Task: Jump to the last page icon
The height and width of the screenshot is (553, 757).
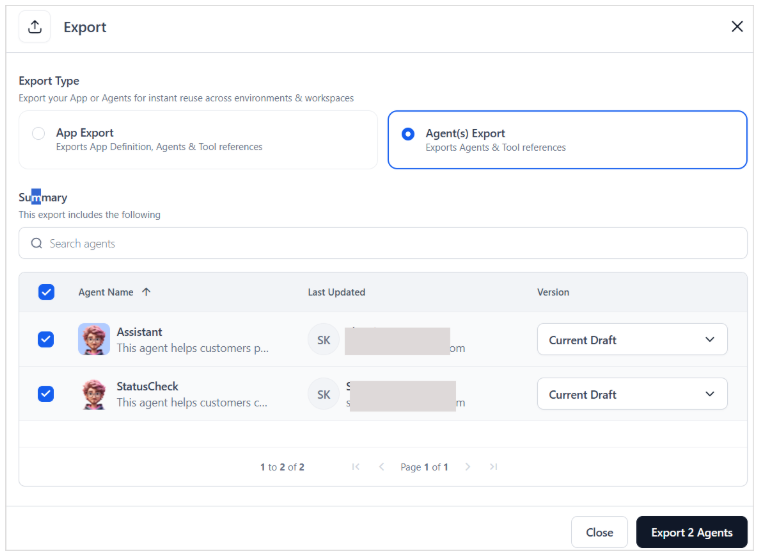Action: 493,467
